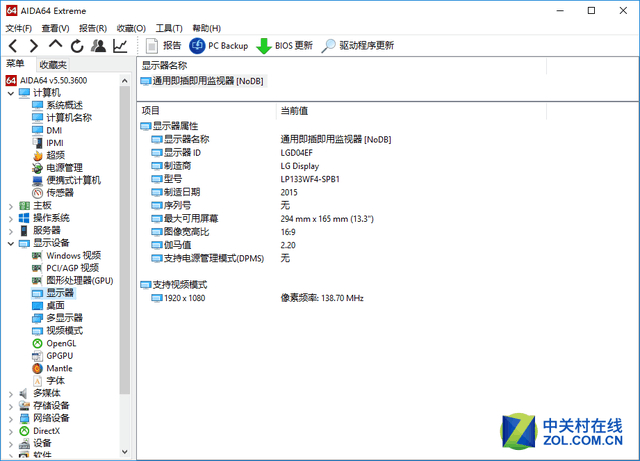
Task: Select 计算机名称 in the tree
Action: click(x=62, y=118)
